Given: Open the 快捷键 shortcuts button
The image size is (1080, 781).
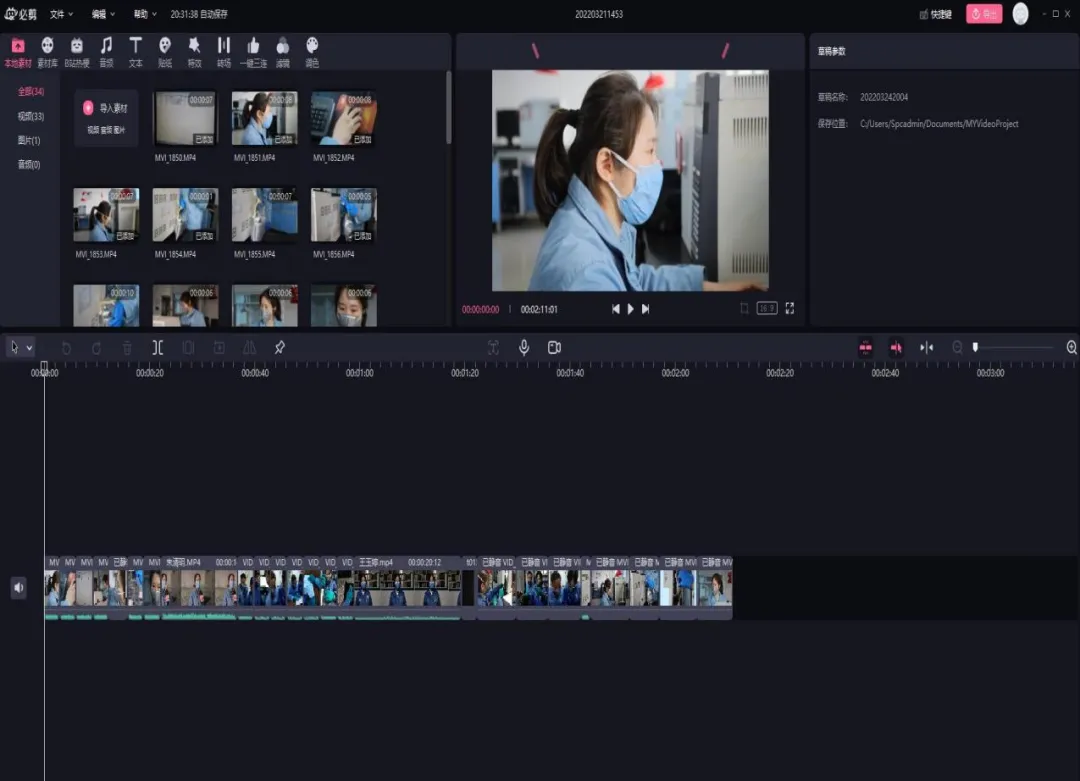Looking at the screenshot, I should point(935,14).
